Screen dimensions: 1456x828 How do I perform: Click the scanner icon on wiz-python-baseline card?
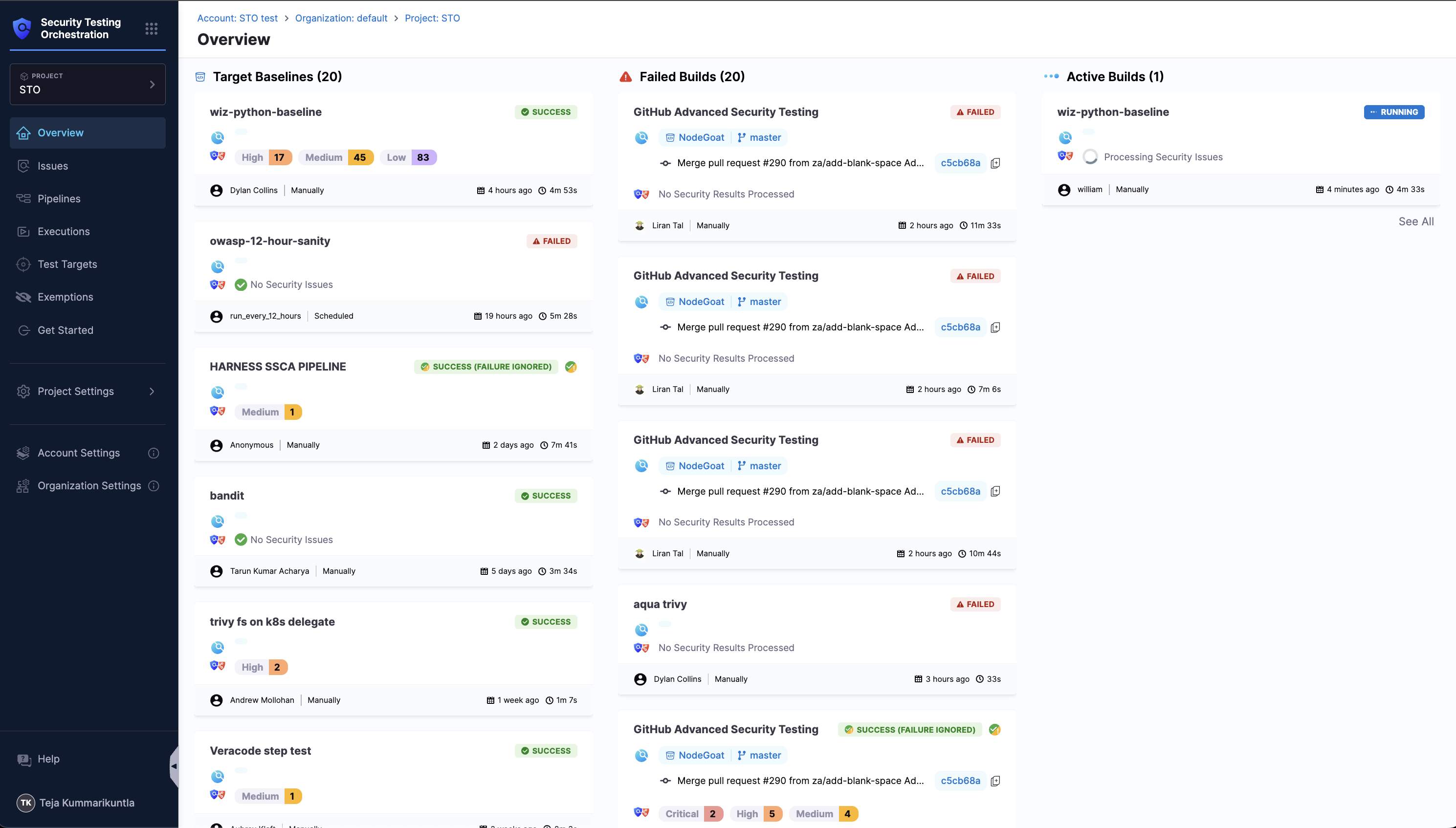click(x=217, y=137)
